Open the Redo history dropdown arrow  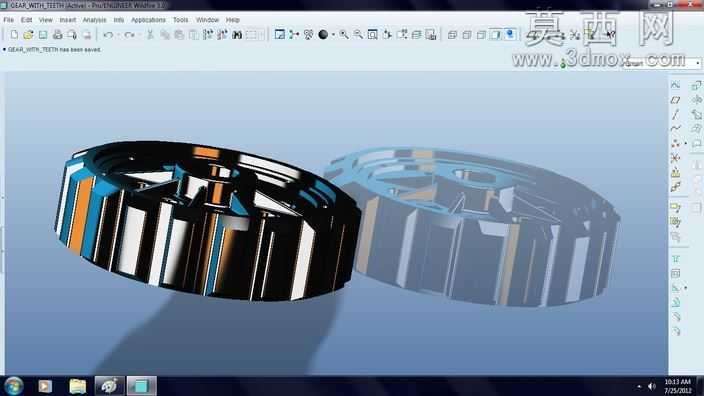click(139, 35)
